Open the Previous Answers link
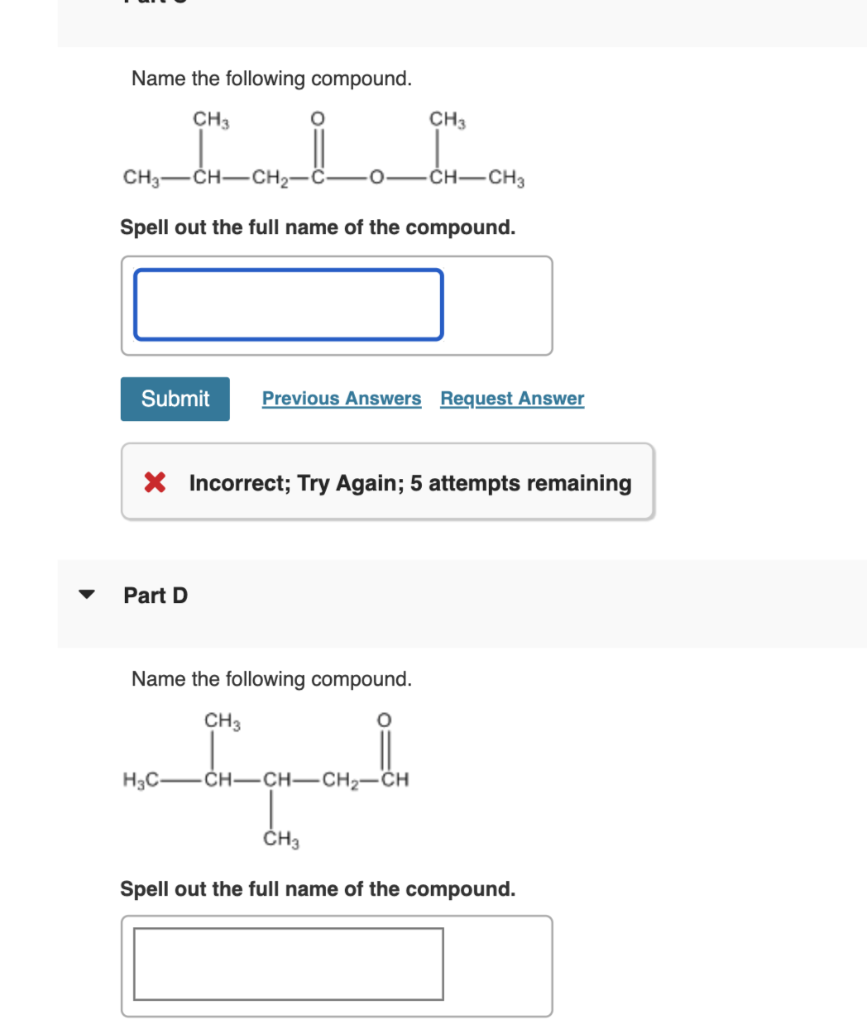Screen dimensions: 867x1024 pos(341,398)
